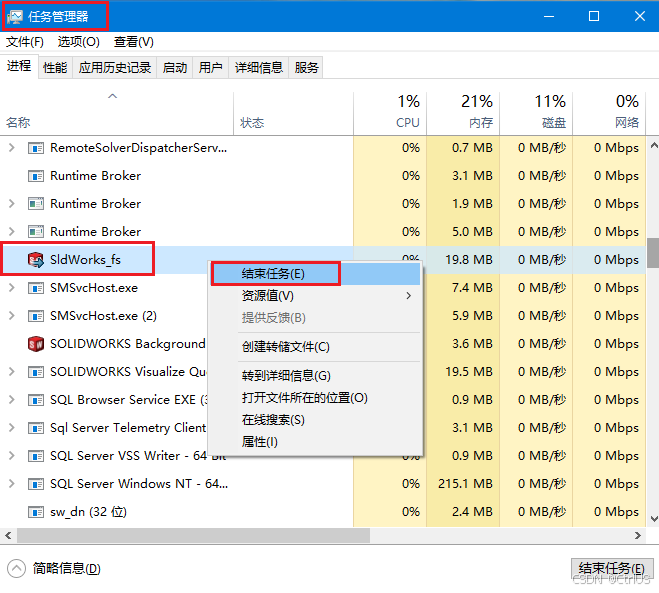This screenshot has height=593, width=659.
Task: Click the icon of SMSvcHost.exe (2)
Action: tap(36, 316)
